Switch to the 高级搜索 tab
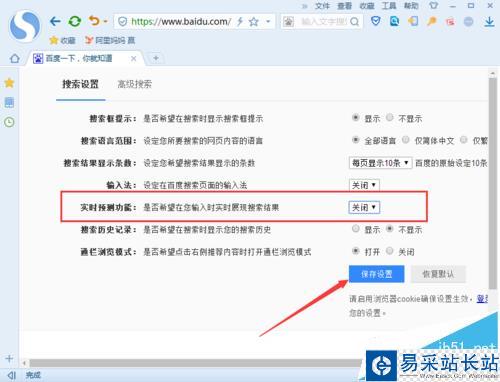 [134, 84]
